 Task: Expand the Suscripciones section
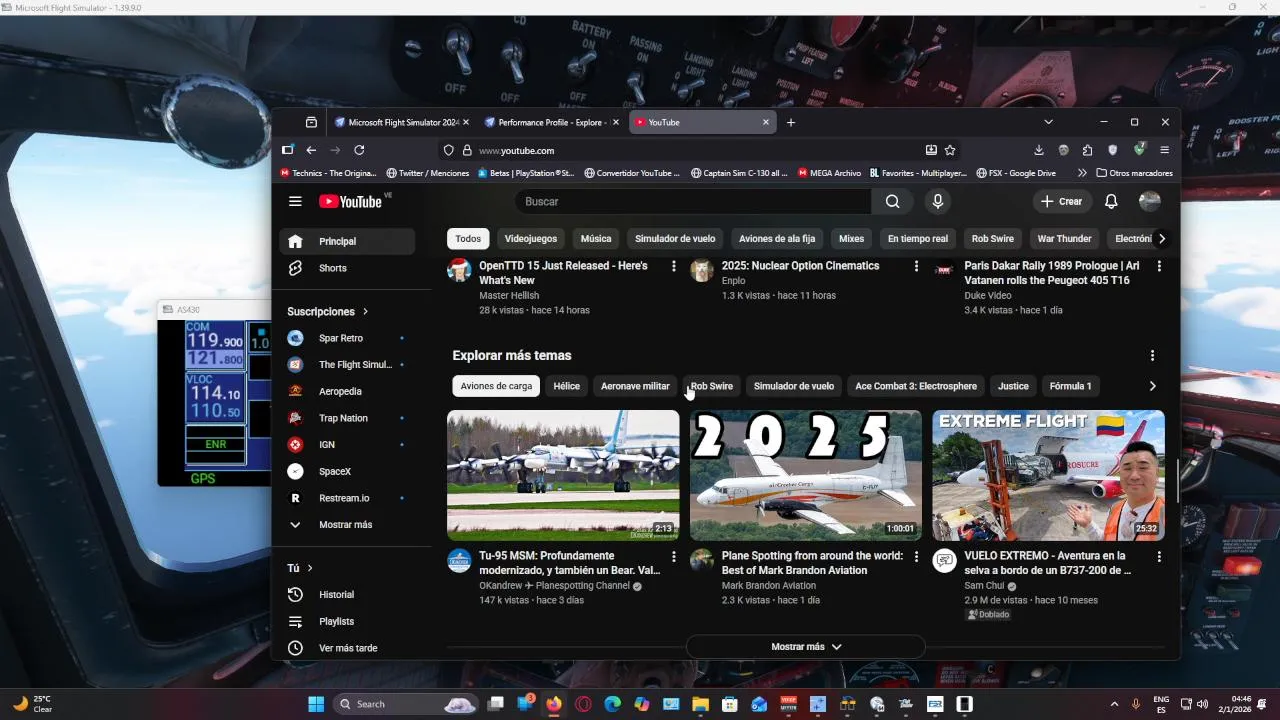[x=328, y=311]
